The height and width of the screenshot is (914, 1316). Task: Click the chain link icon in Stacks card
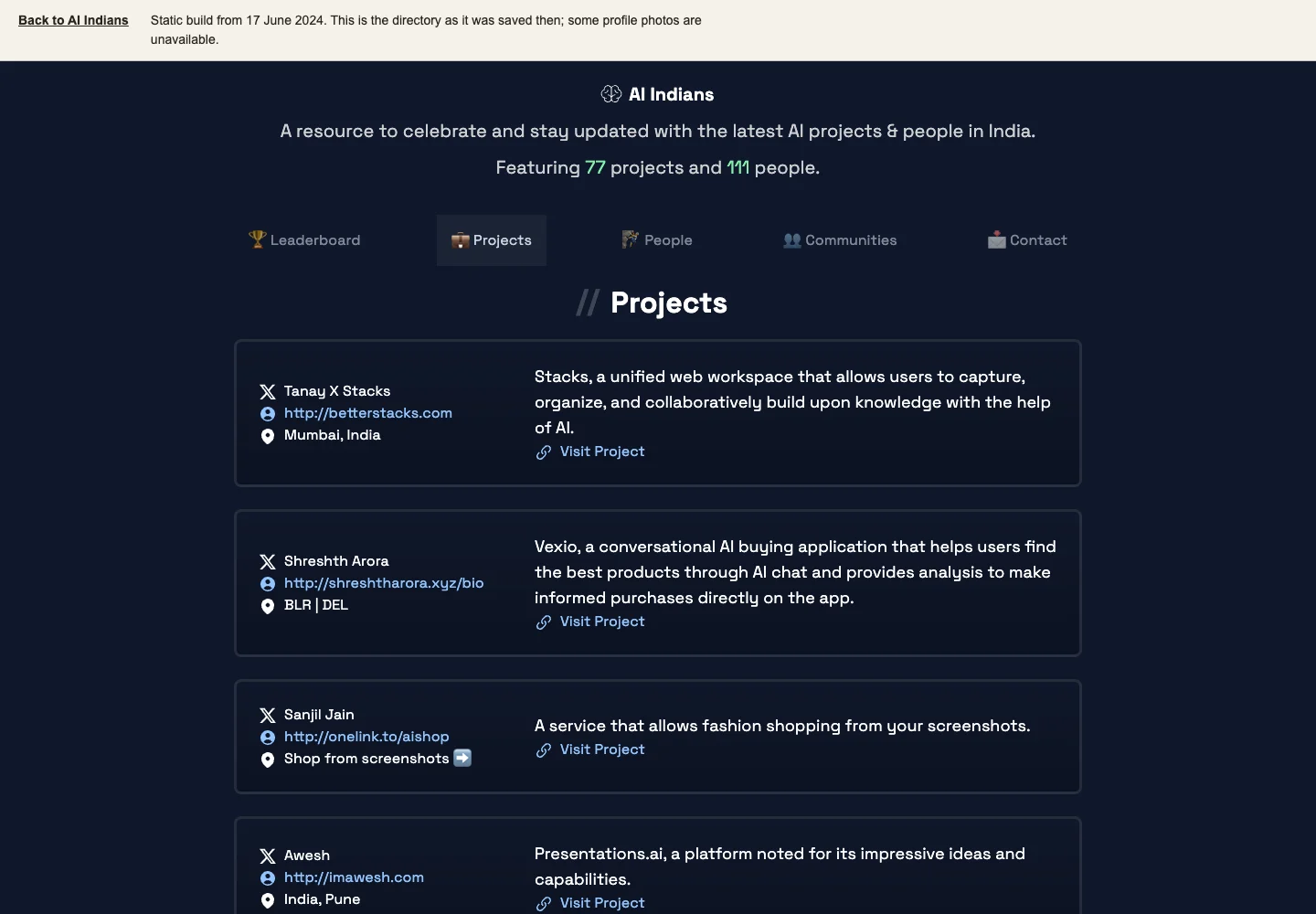[x=544, y=452]
